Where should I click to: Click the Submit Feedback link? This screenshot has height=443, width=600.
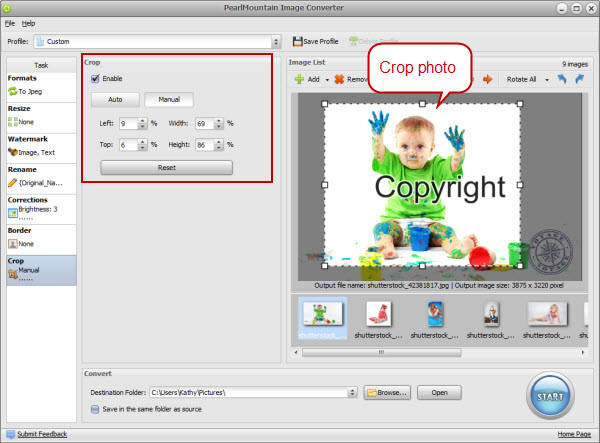pos(42,434)
